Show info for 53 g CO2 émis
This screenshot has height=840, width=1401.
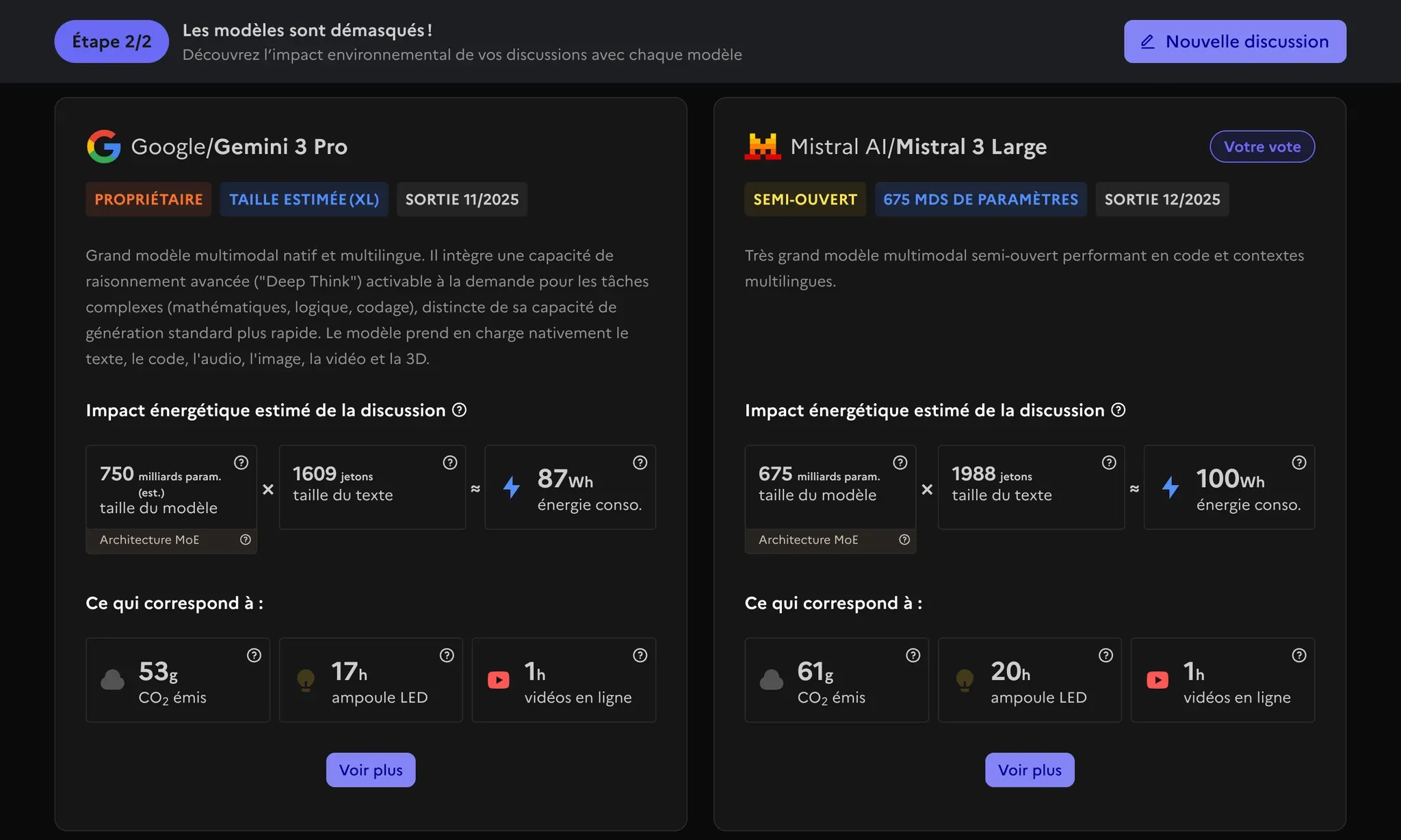pyautogui.click(x=254, y=655)
